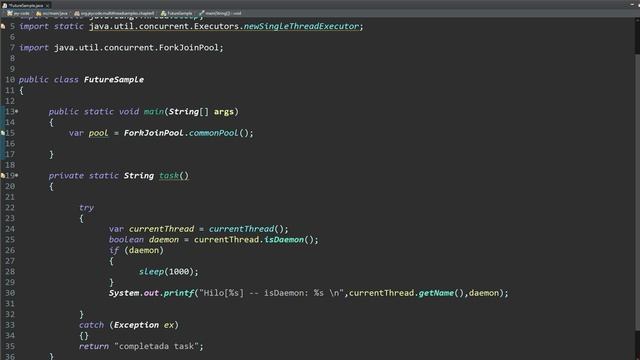This screenshot has width=640, height=360.
Task: Click the pool variable on line 15
Action: click(99, 133)
